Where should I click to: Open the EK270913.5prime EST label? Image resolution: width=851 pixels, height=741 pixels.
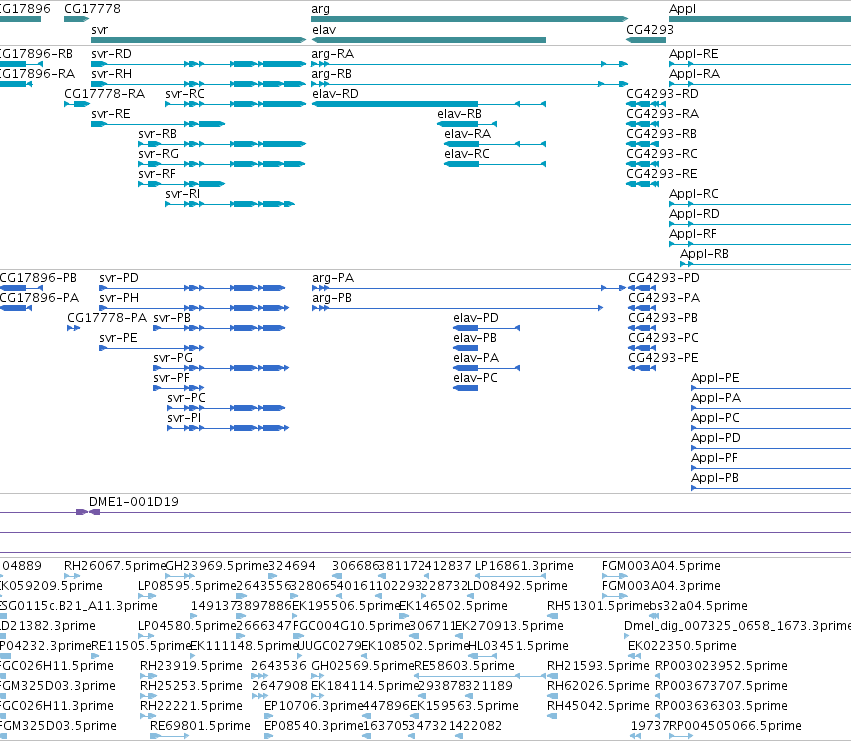[x=509, y=626]
